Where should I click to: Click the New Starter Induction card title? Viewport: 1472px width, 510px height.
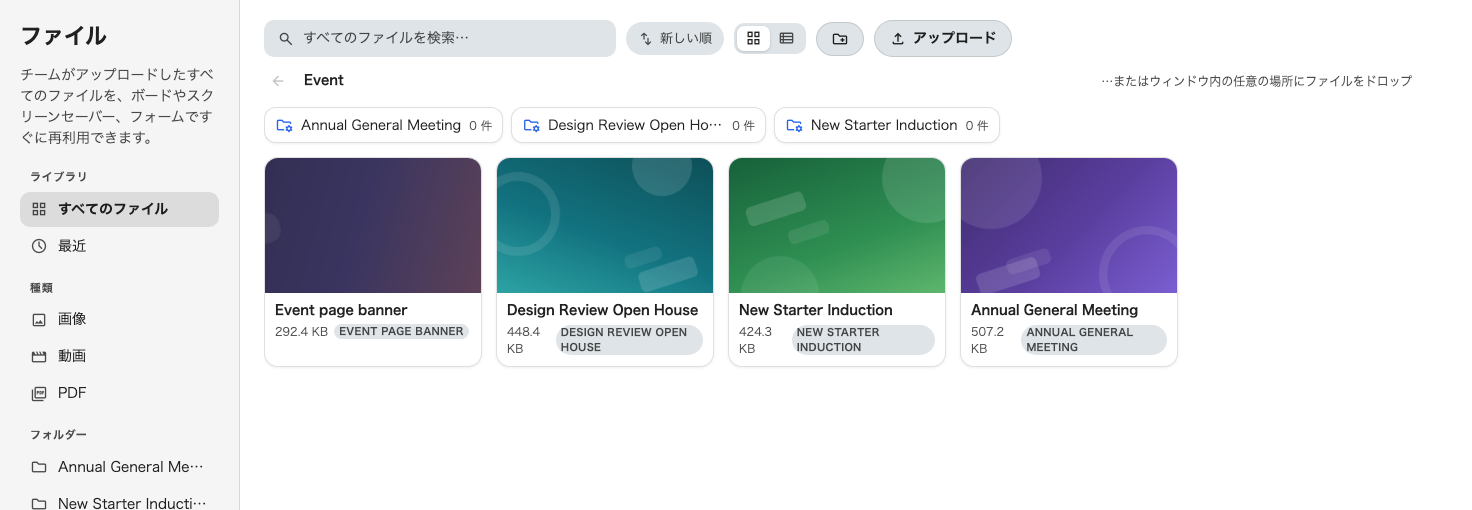(x=816, y=310)
